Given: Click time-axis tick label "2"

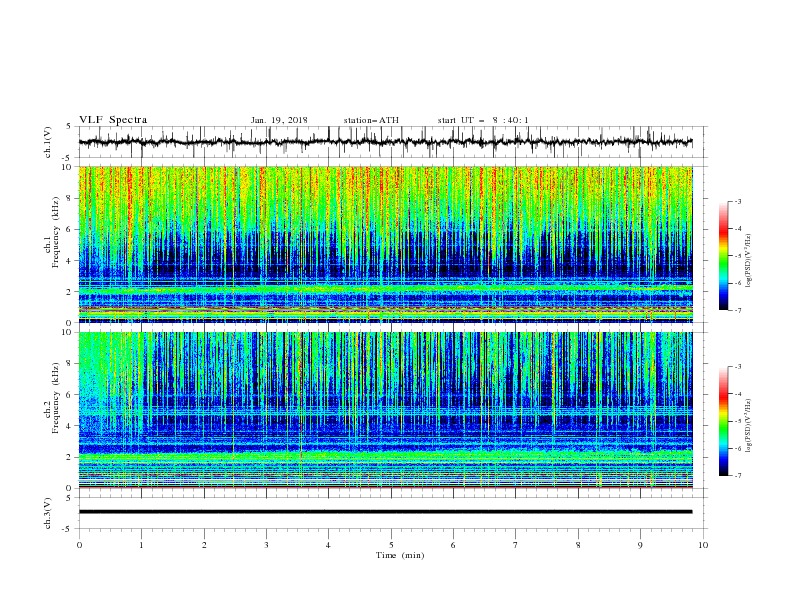Looking at the screenshot, I should (204, 545).
